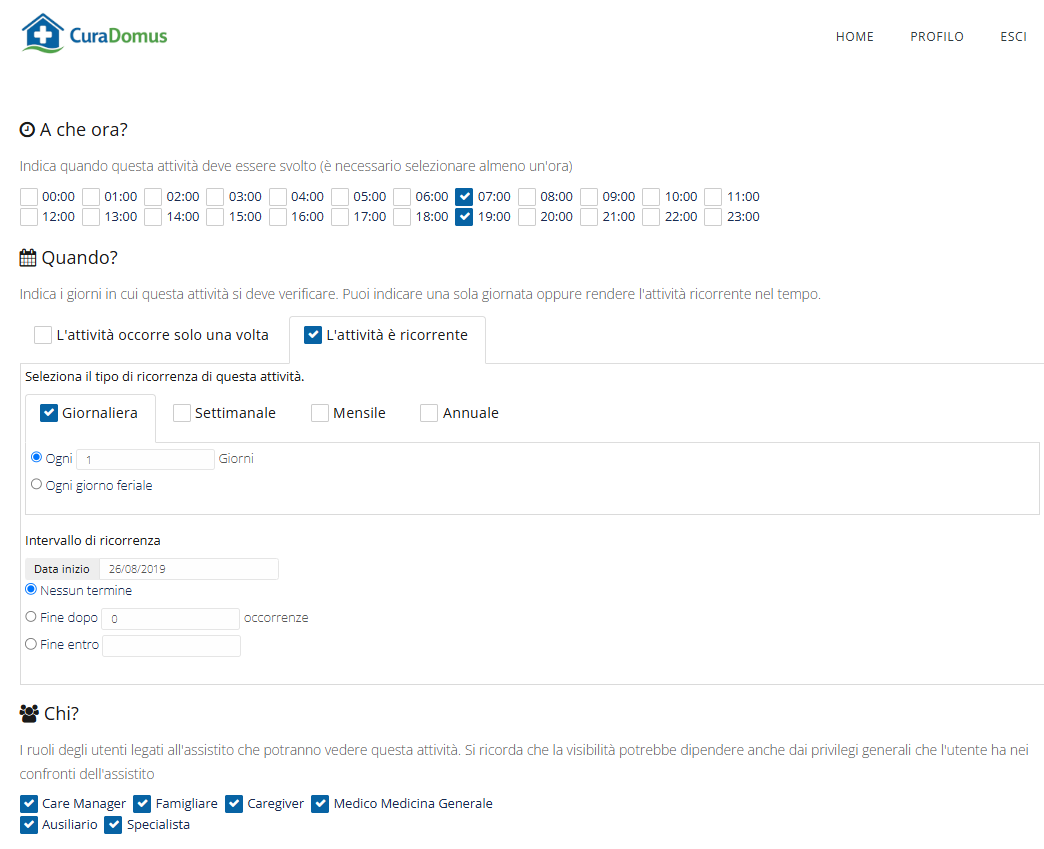The width and height of the screenshot is (1044, 849).
Task: Uncheck the Specialista role checkbox
Action: pyautogui.click(x=113, y=825)
